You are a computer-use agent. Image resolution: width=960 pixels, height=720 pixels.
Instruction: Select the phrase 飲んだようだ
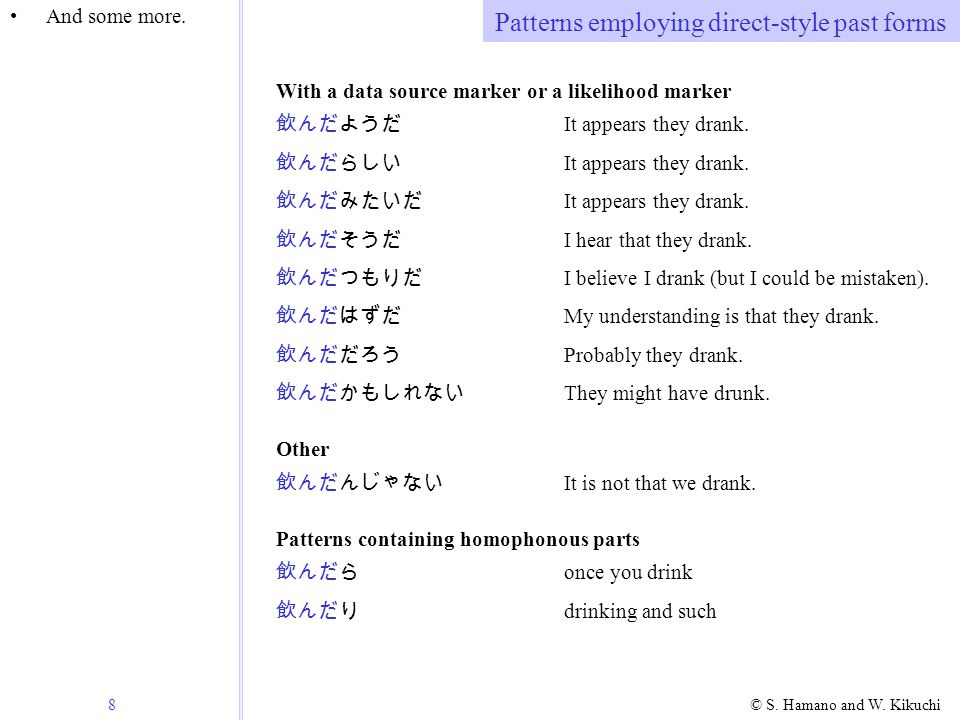pos(339,123)
